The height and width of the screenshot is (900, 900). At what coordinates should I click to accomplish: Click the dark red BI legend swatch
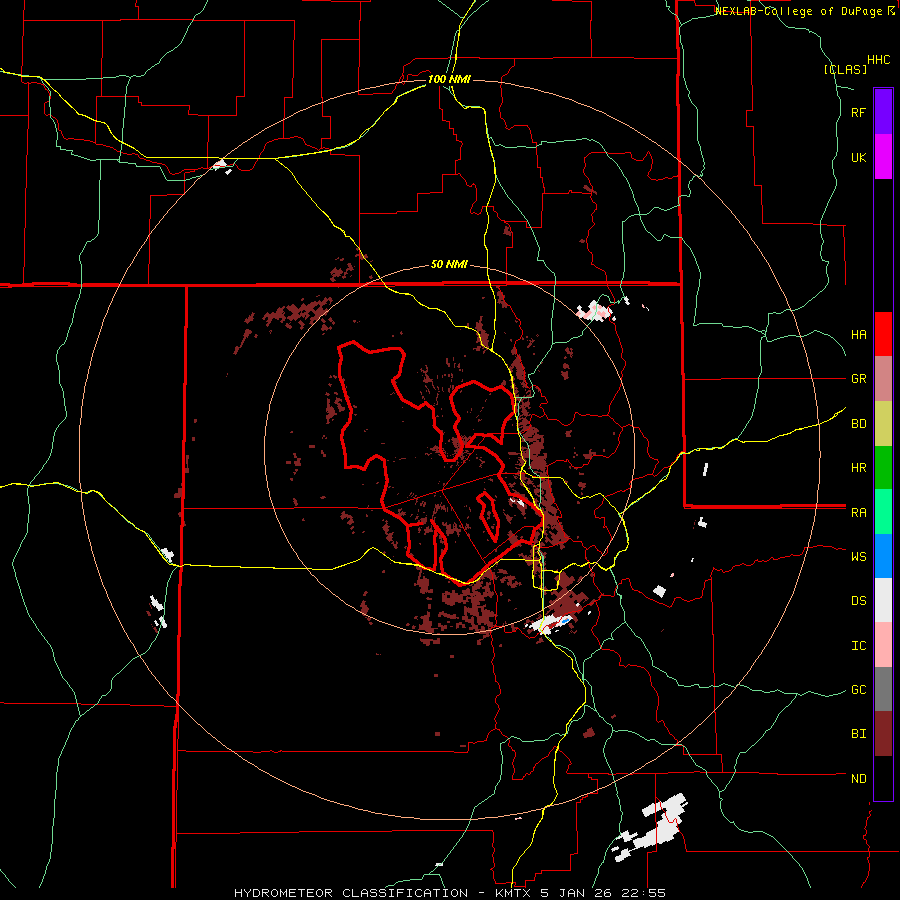(883, 734)
